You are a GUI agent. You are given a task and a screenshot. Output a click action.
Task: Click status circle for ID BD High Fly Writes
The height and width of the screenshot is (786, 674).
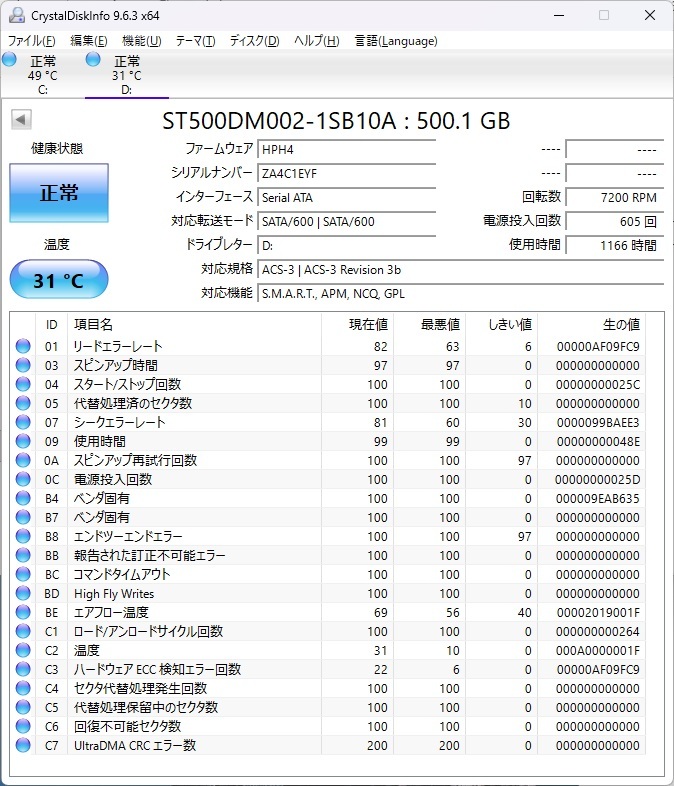(x=23, y=594)
